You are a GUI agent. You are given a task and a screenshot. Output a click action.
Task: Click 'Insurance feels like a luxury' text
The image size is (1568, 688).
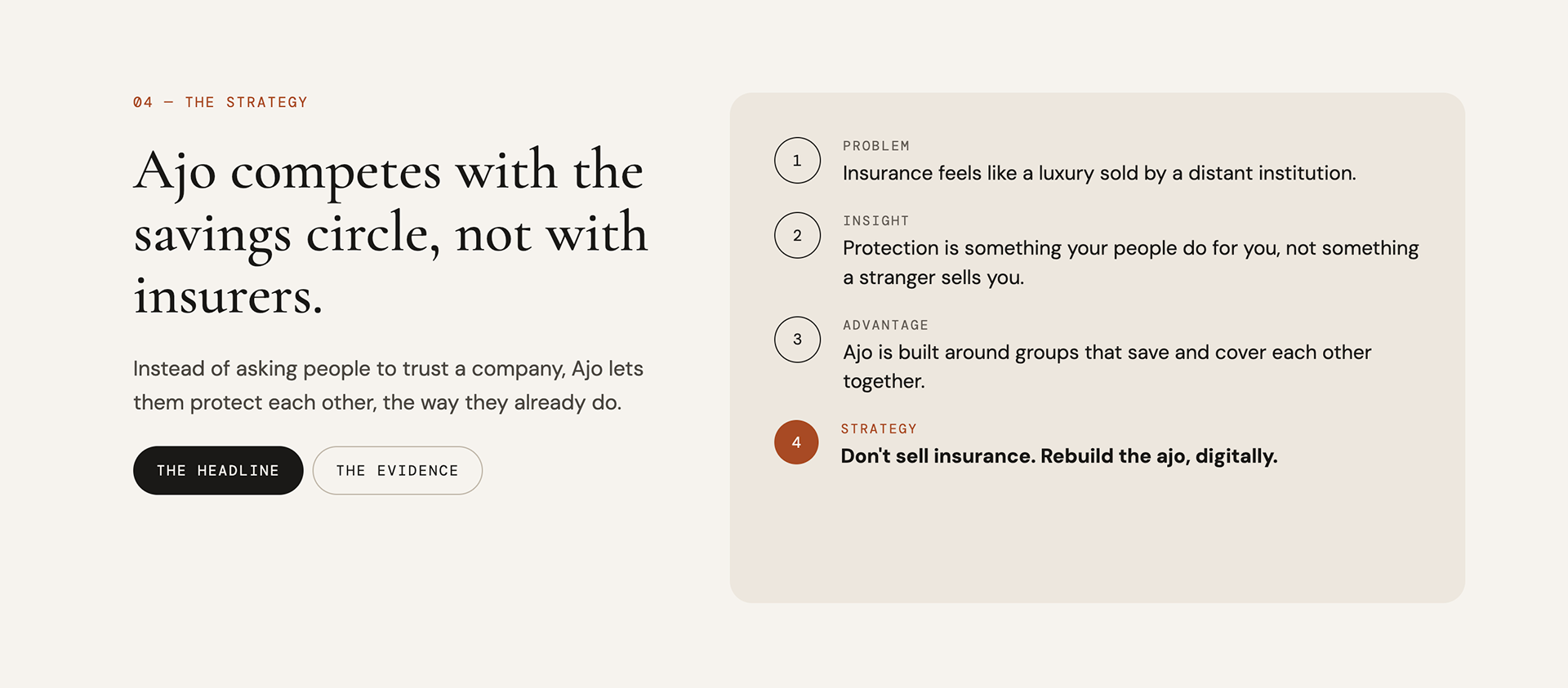coord(1099,173)
